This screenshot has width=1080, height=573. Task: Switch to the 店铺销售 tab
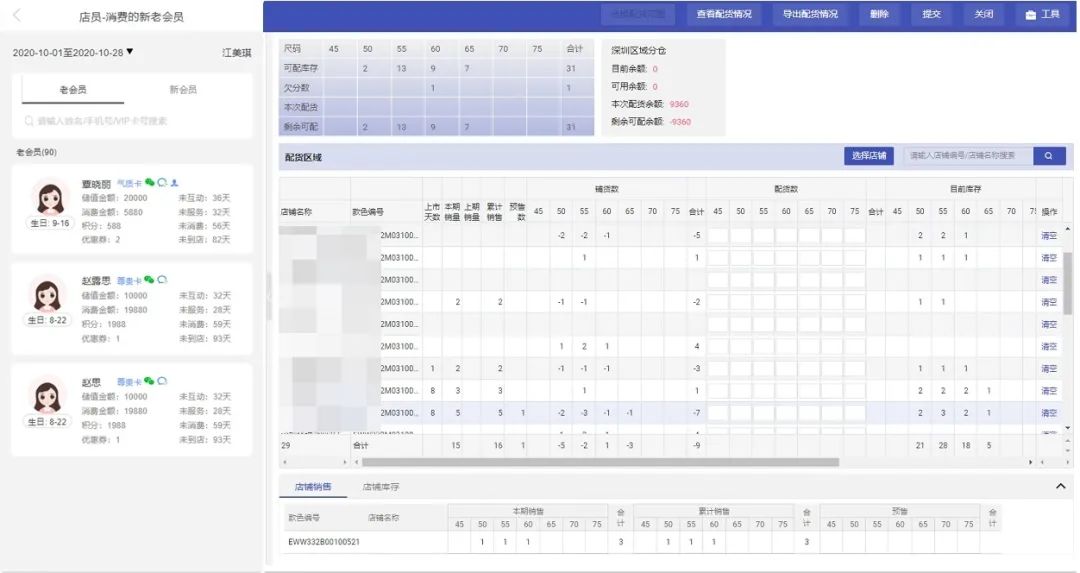point(313,487)
